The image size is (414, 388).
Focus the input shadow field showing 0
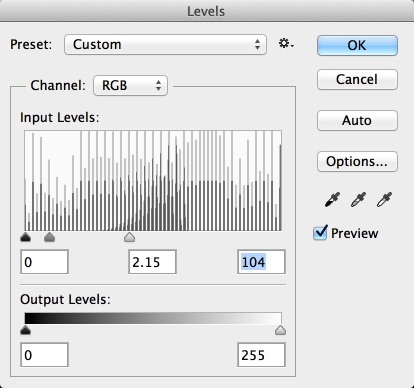(x=44, y=262)
